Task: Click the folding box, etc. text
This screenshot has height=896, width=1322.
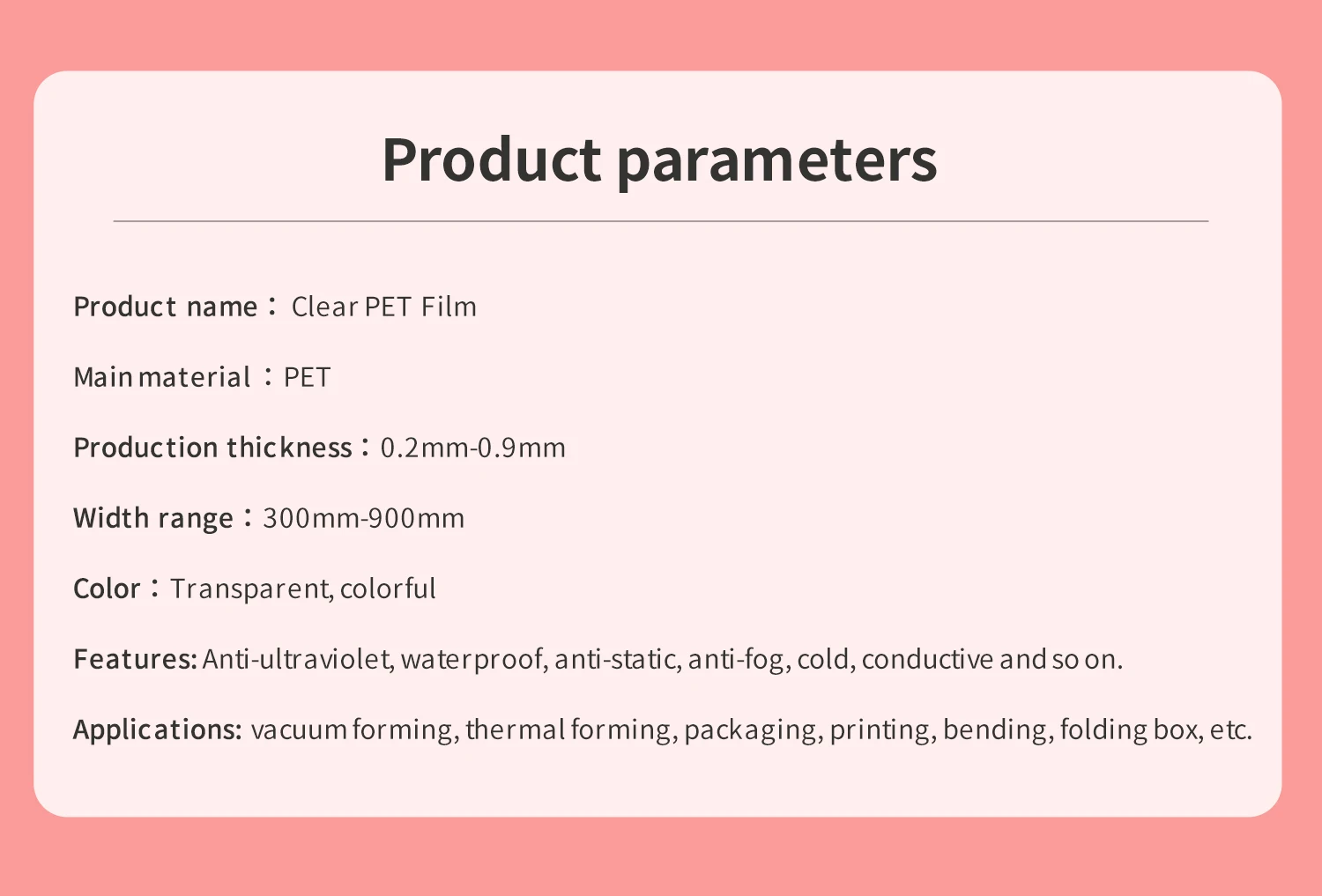Action: point(1155,729)
